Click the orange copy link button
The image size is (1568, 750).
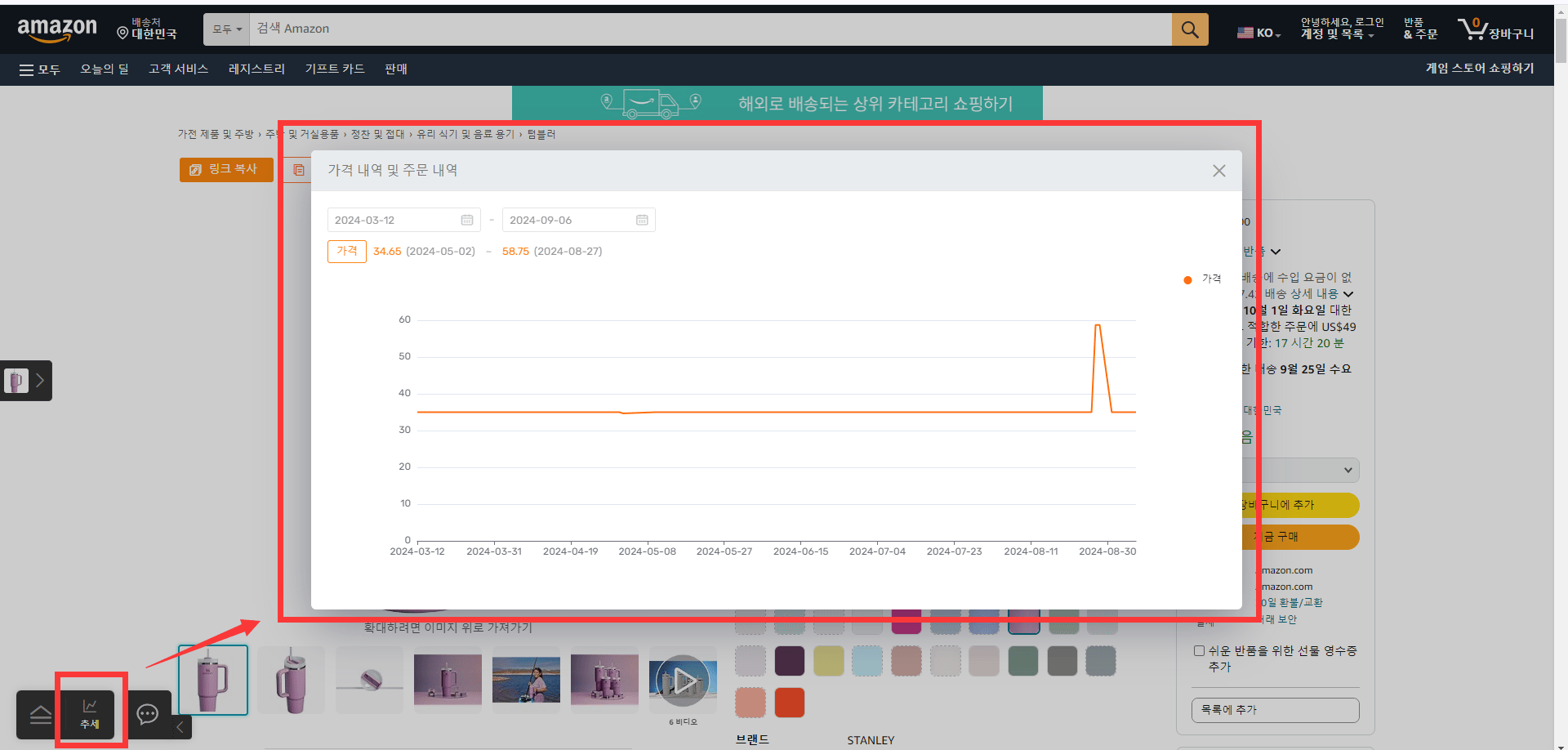[226, 169]
